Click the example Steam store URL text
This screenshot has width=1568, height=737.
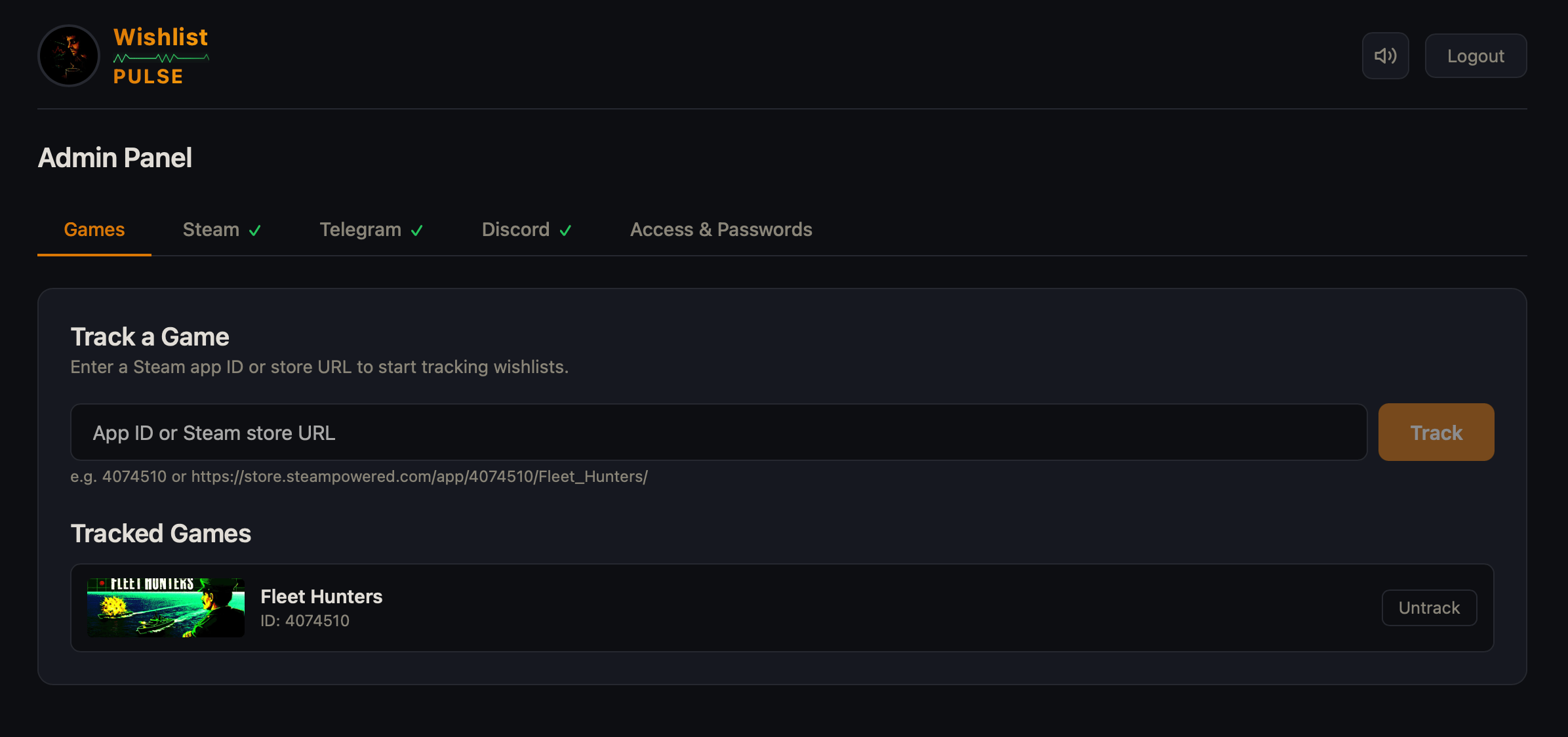click(x=420, y=477)
